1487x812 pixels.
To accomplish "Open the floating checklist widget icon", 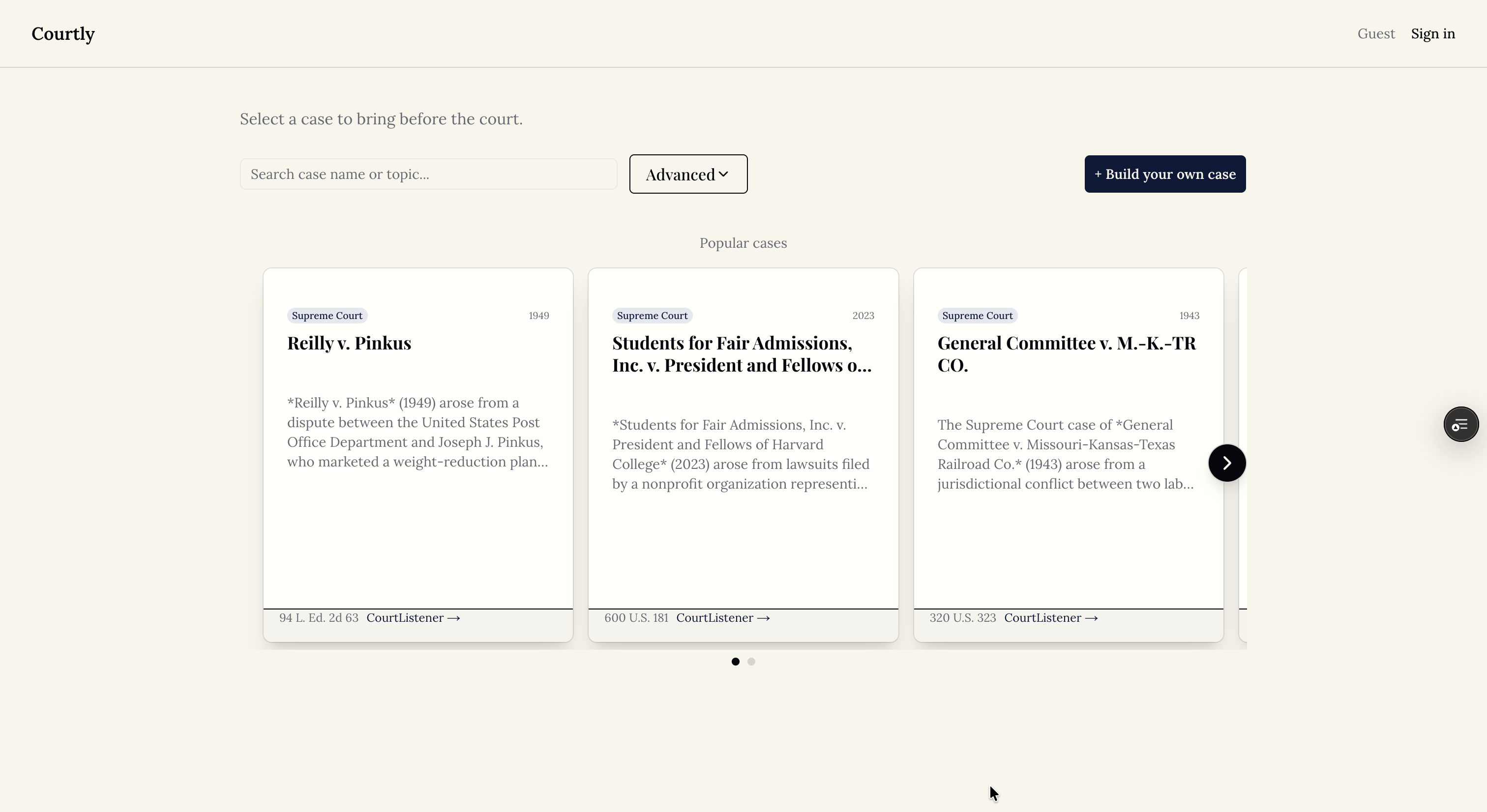I will tap(1460, 425).
